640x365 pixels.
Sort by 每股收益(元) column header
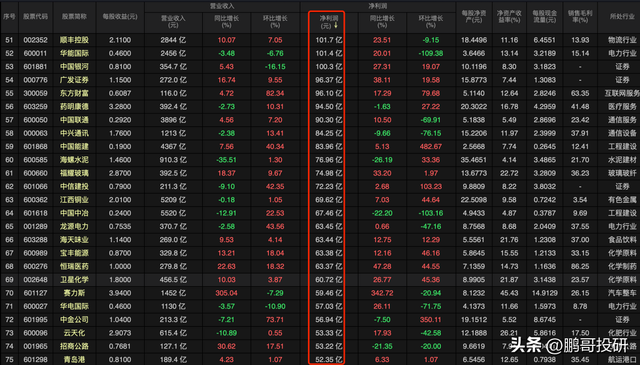coord(120,17)
